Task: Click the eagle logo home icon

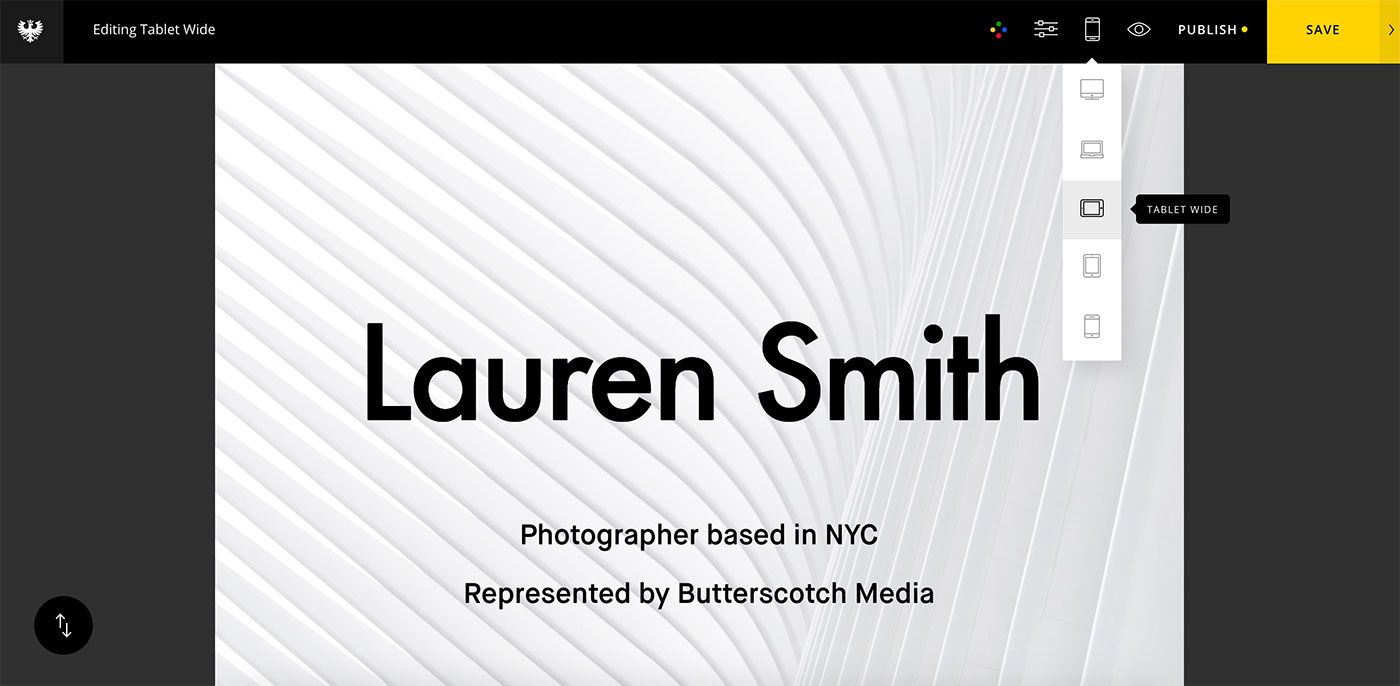Action: pos(31,31)
